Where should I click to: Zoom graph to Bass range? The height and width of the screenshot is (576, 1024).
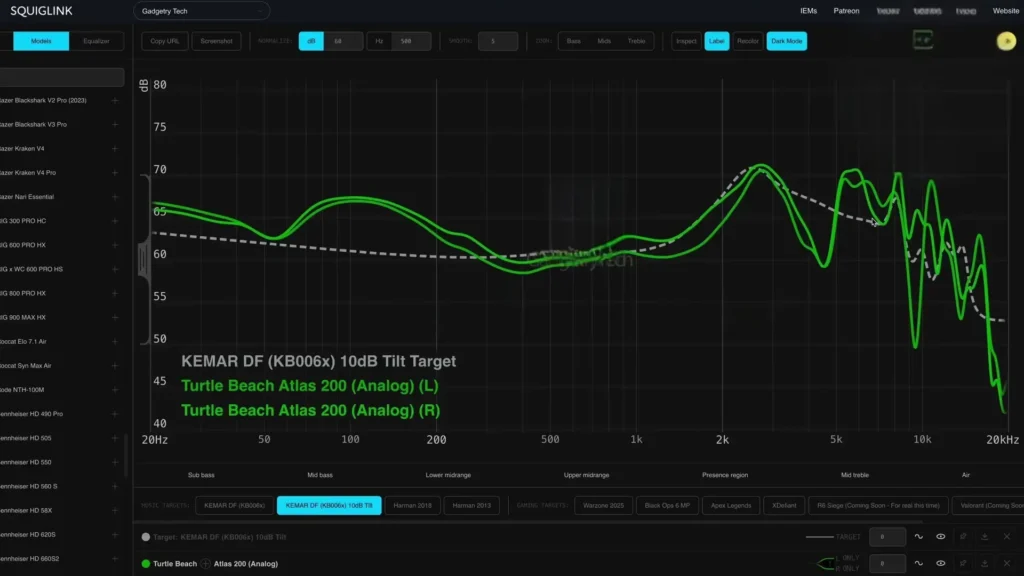point(573,41)
